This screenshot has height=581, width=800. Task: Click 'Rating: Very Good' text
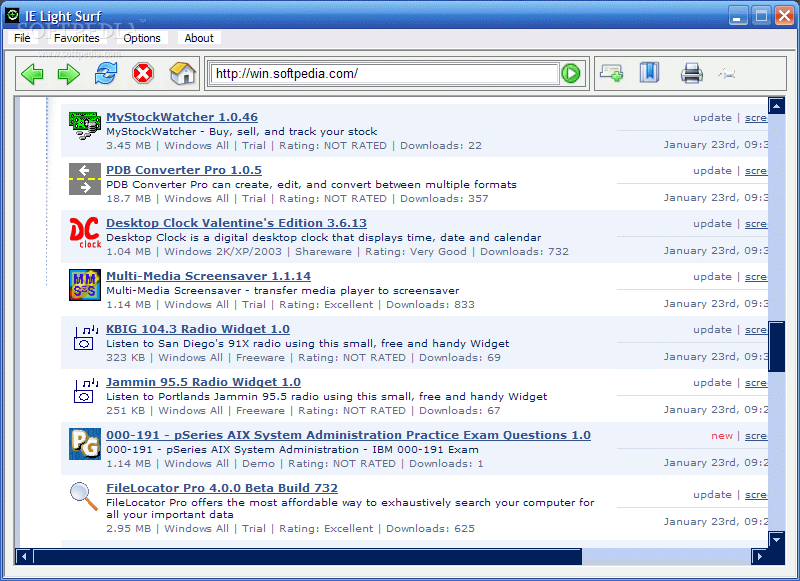(416, 251)
